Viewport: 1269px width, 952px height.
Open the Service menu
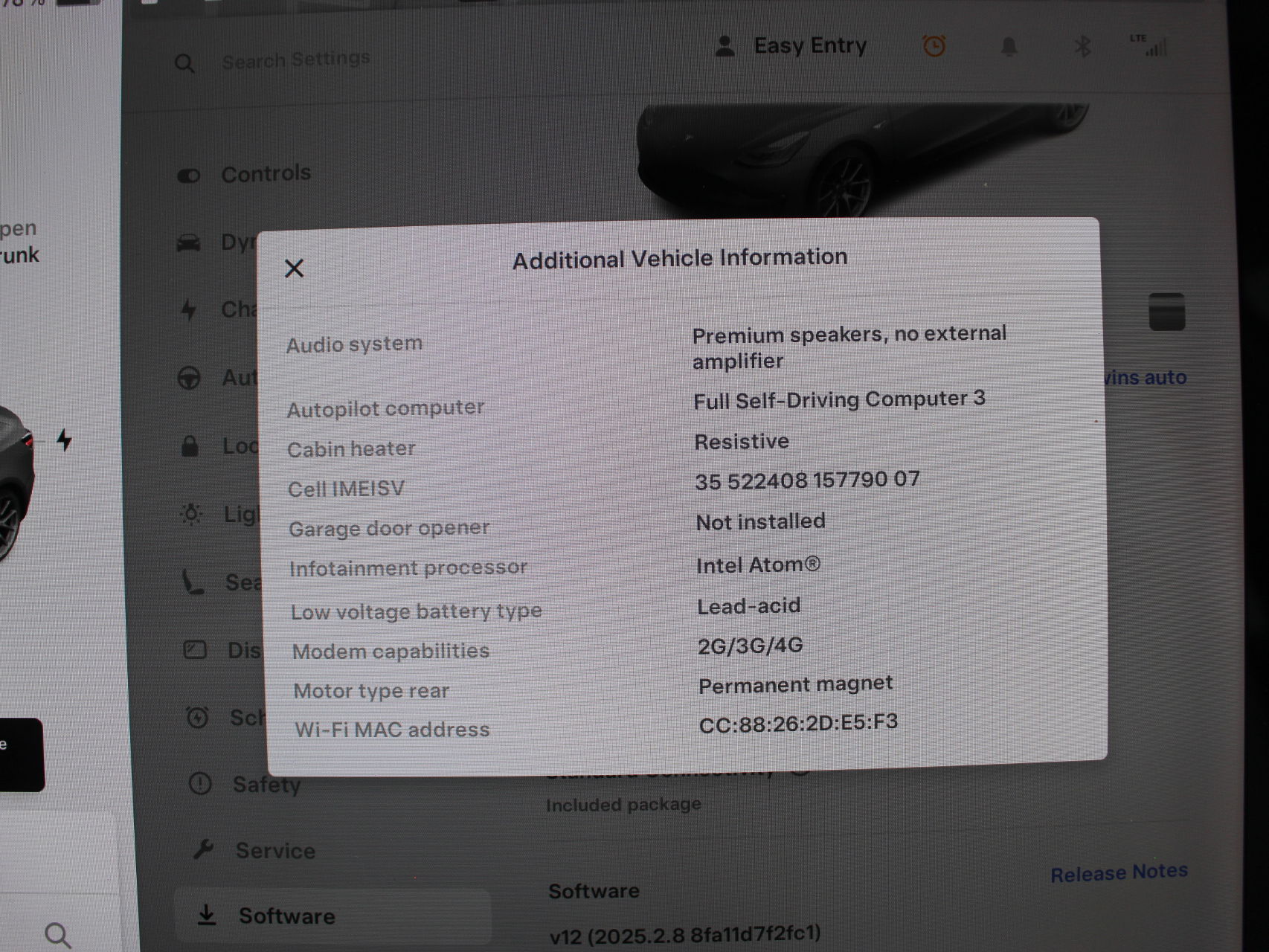point(275,851)
